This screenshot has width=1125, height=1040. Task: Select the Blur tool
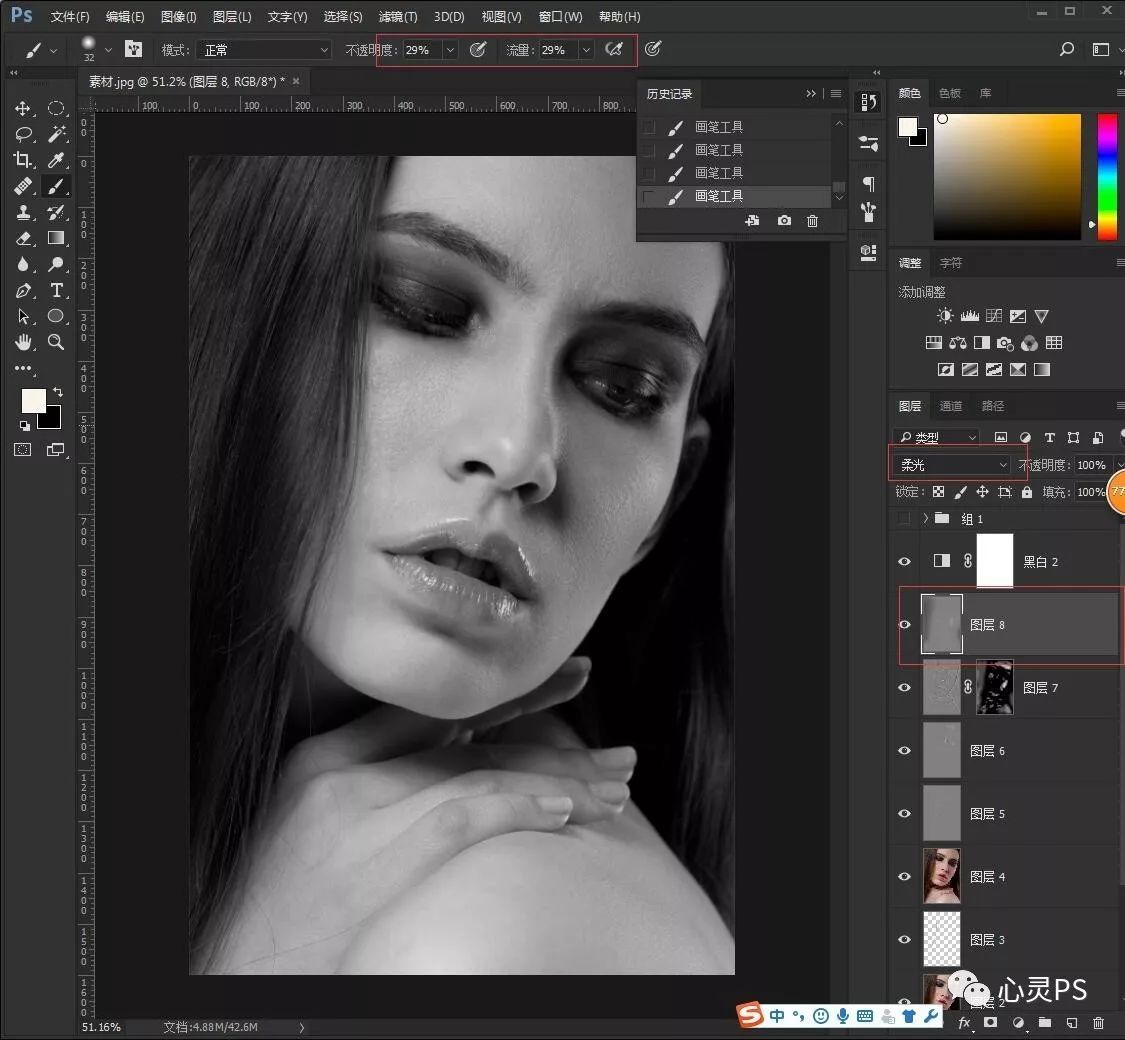click(x=23, y=264)
